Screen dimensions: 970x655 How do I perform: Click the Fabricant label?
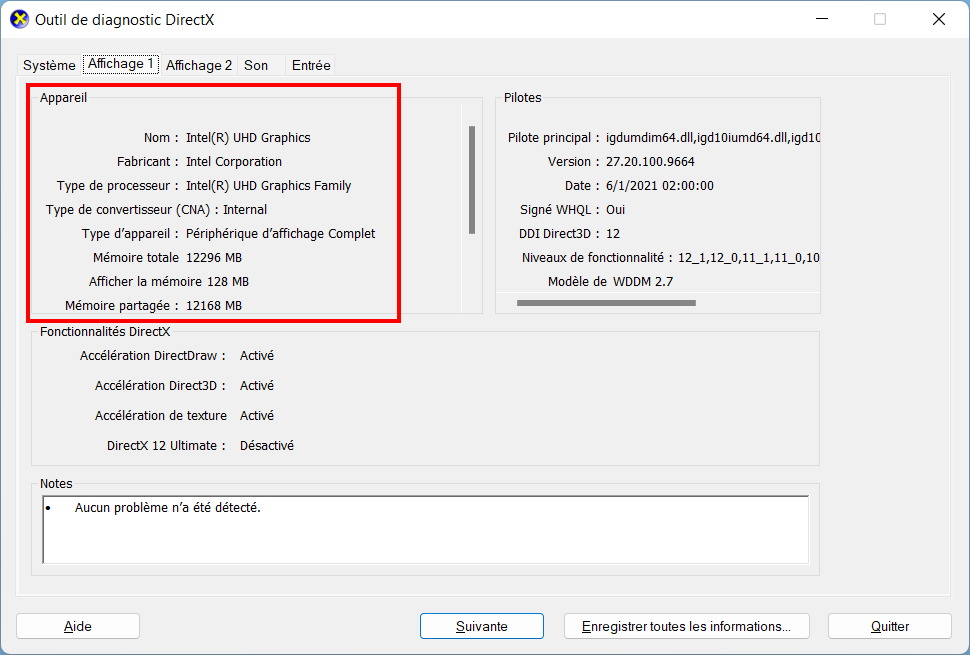[147, 161]
